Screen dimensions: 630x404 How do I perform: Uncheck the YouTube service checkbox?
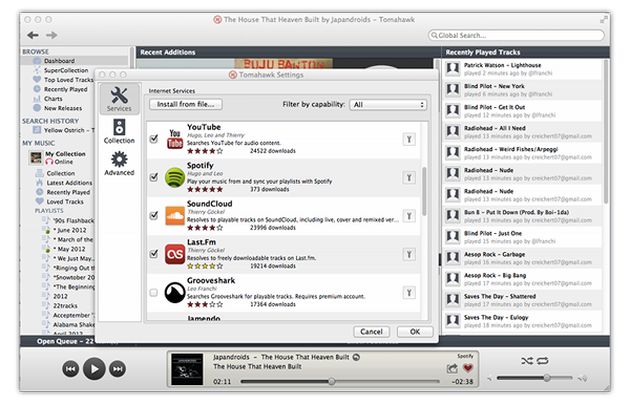click(153, 139)
